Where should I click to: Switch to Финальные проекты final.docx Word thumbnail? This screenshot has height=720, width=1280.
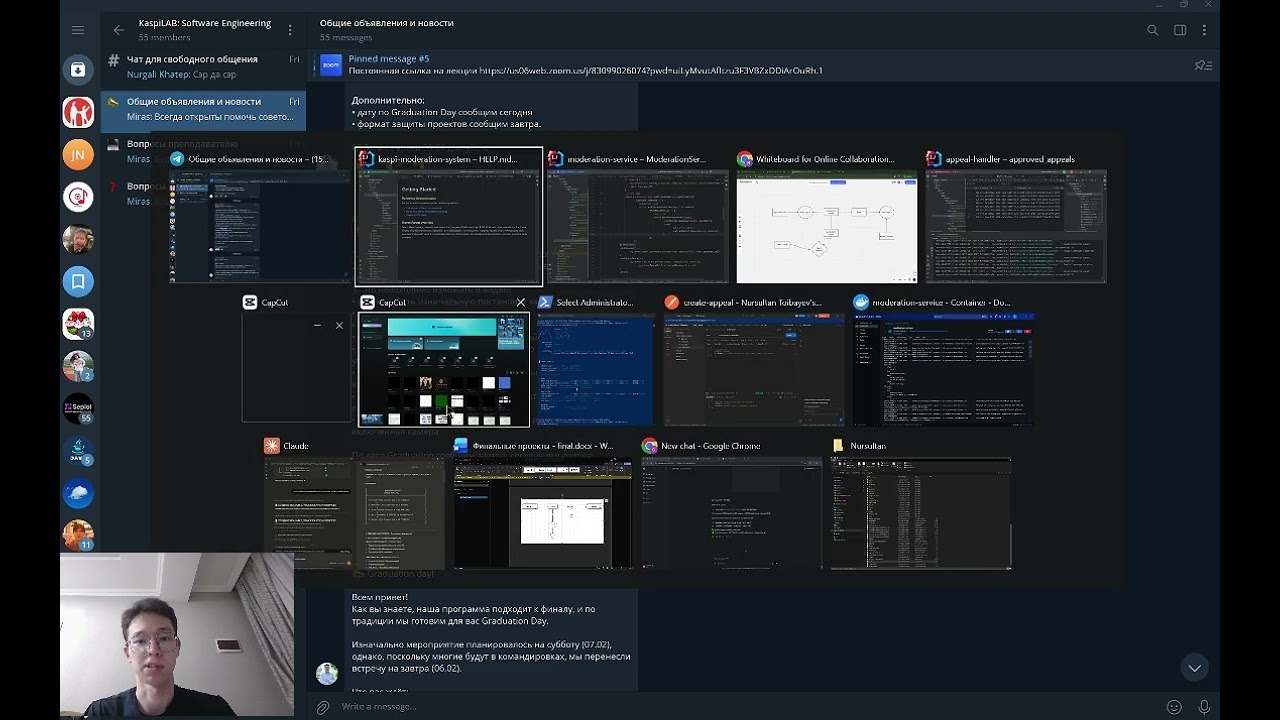tap(542, 504)
